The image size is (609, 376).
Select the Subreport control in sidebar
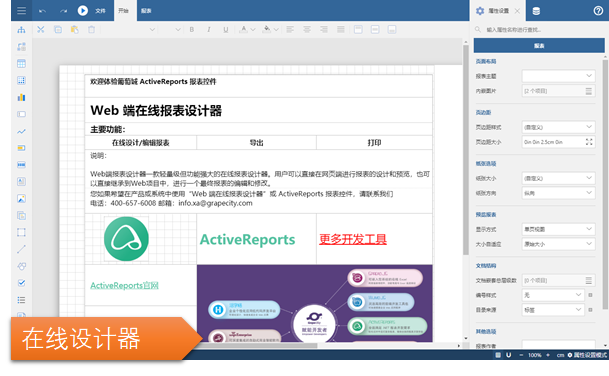pyautogui.click(x=21, y=216)
